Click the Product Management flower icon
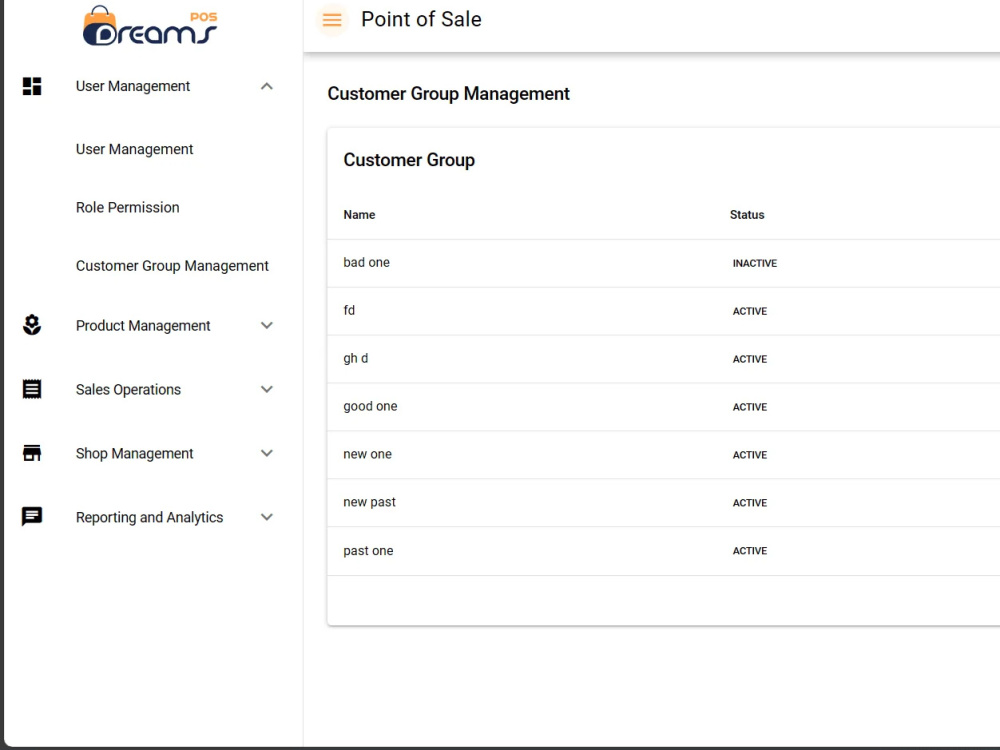This screenshot has height=750, width=1000. (x=32, y=325)
